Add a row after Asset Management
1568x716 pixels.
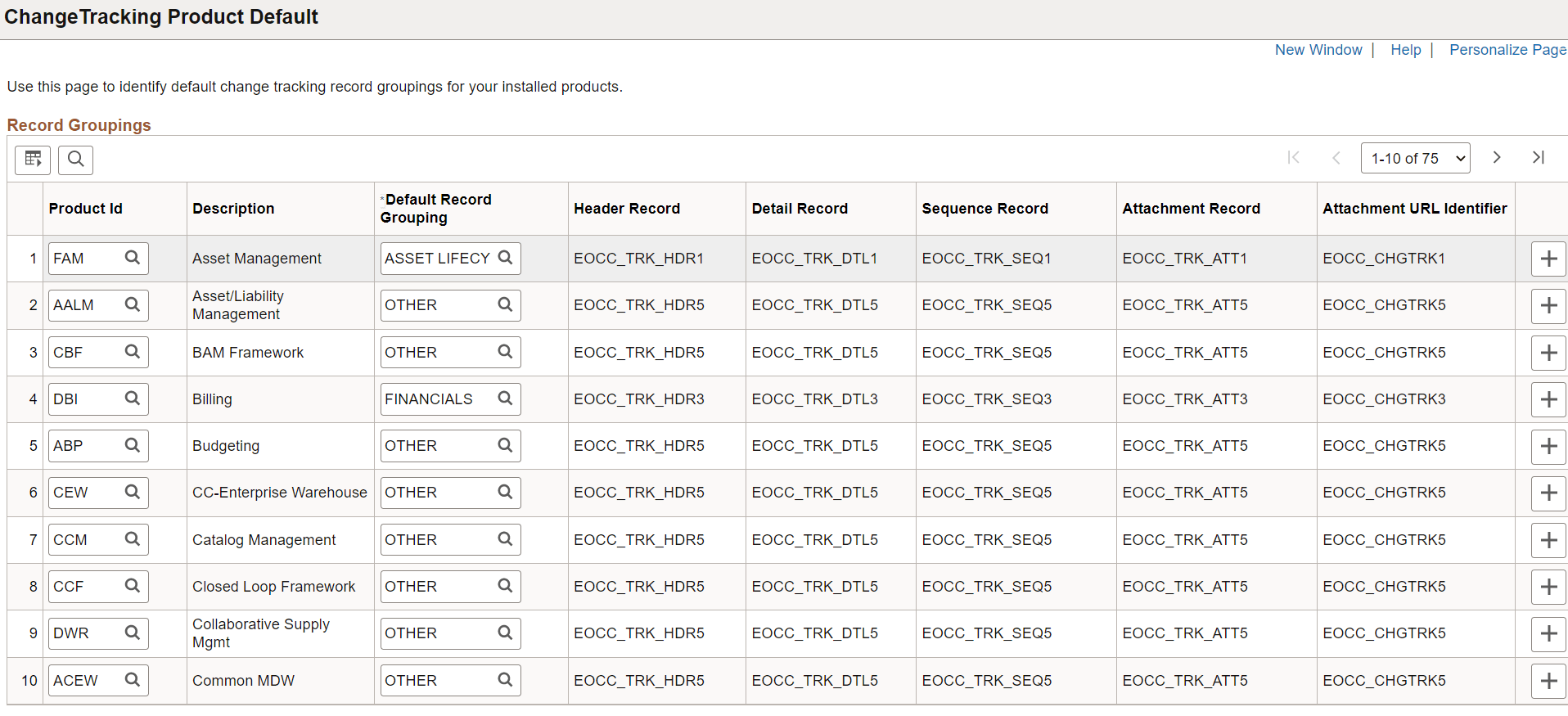[x=1548, y=259]
